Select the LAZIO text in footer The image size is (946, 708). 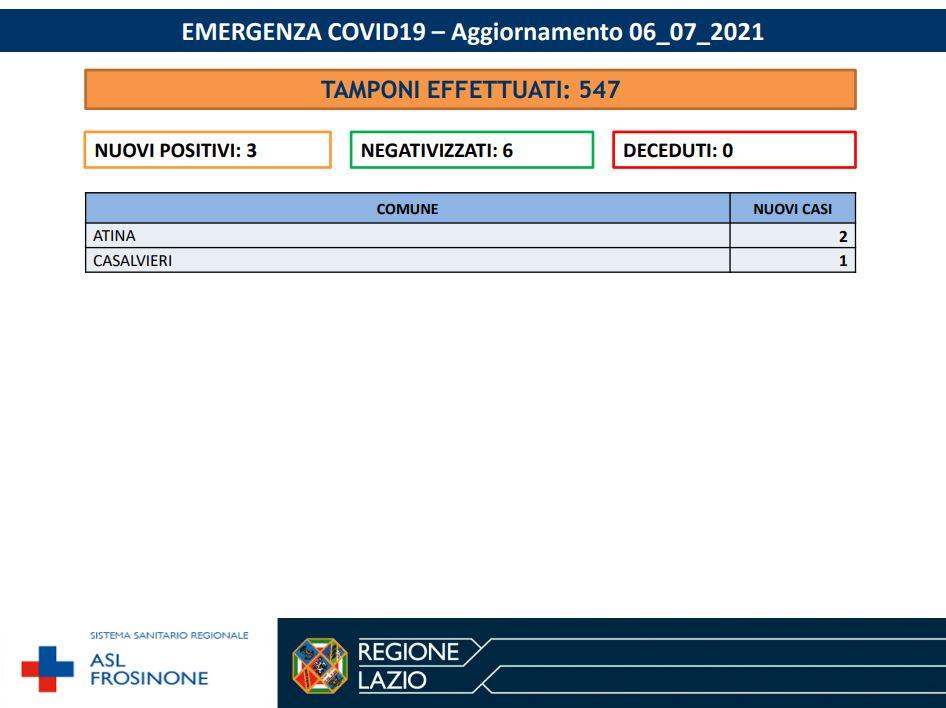(392, 681)
